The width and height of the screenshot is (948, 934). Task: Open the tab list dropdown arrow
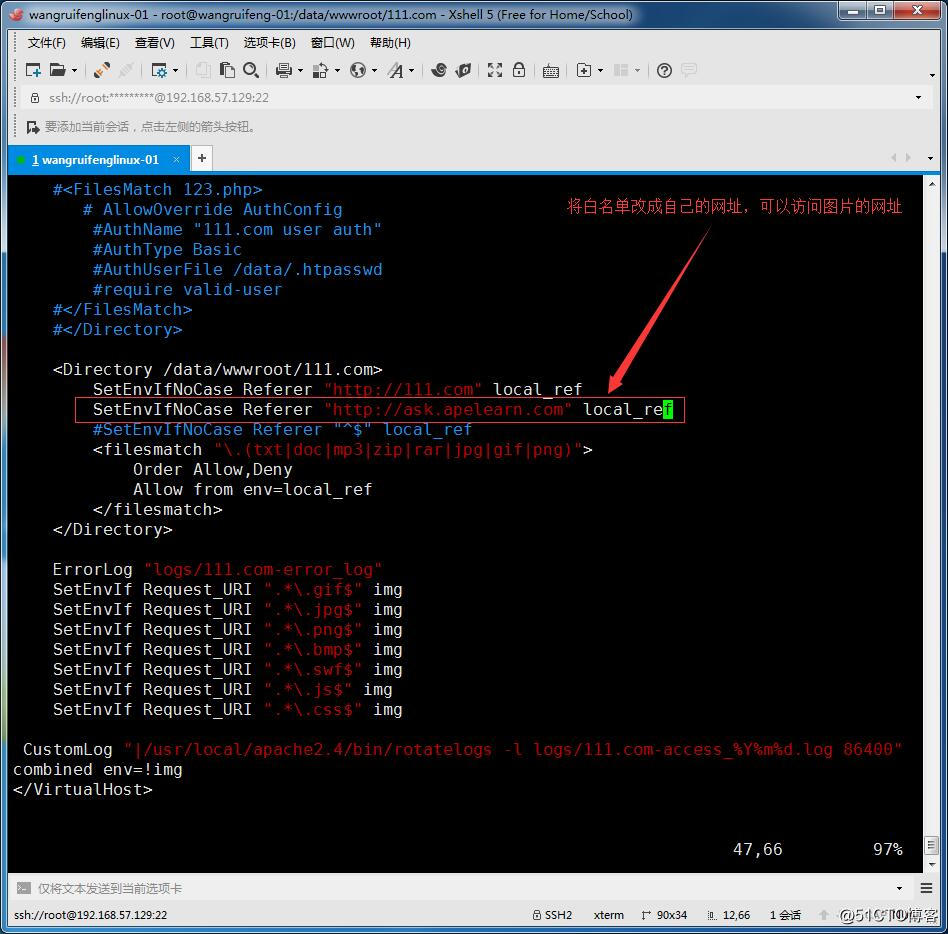930,158
